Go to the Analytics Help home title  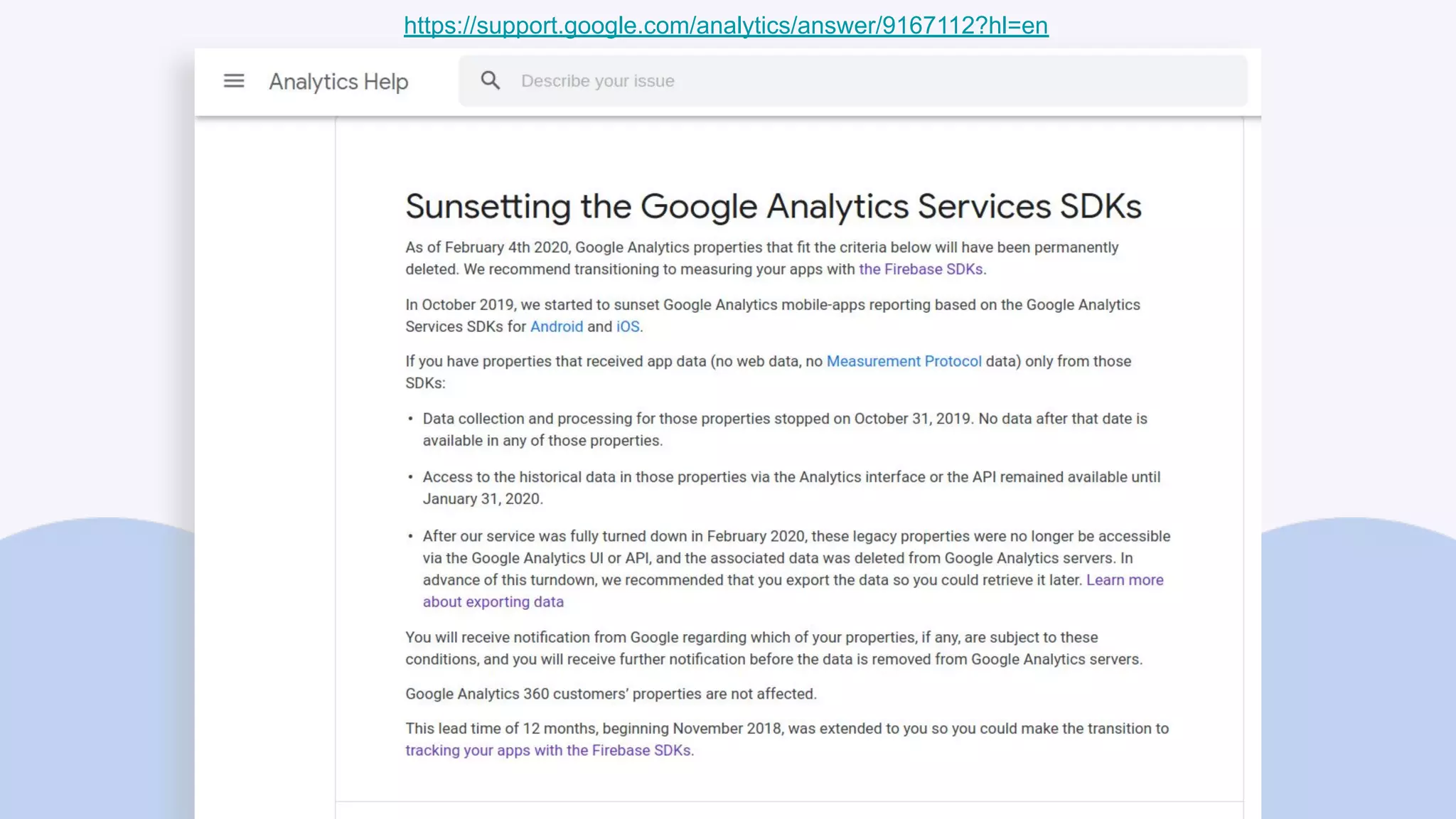pyautogui.click(x=338, y=82)
